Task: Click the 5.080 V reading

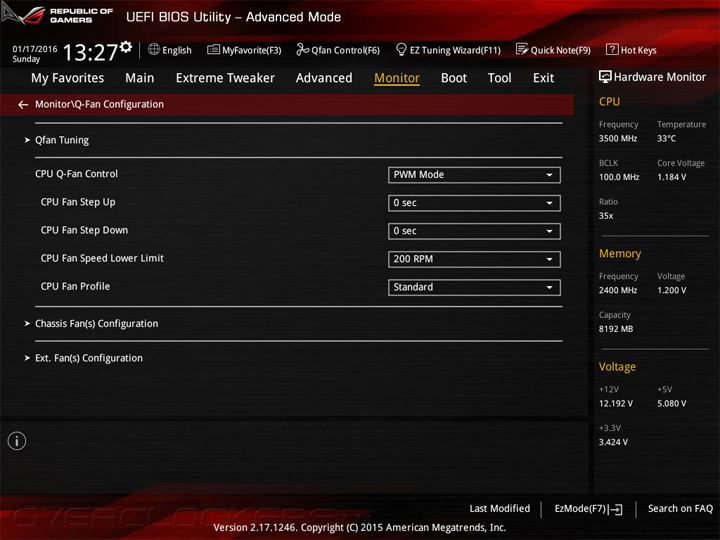Action: point(671,403)
